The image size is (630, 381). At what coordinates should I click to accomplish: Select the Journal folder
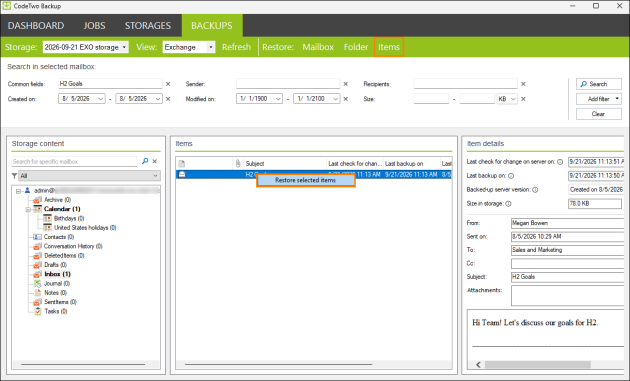pos(57,283)
